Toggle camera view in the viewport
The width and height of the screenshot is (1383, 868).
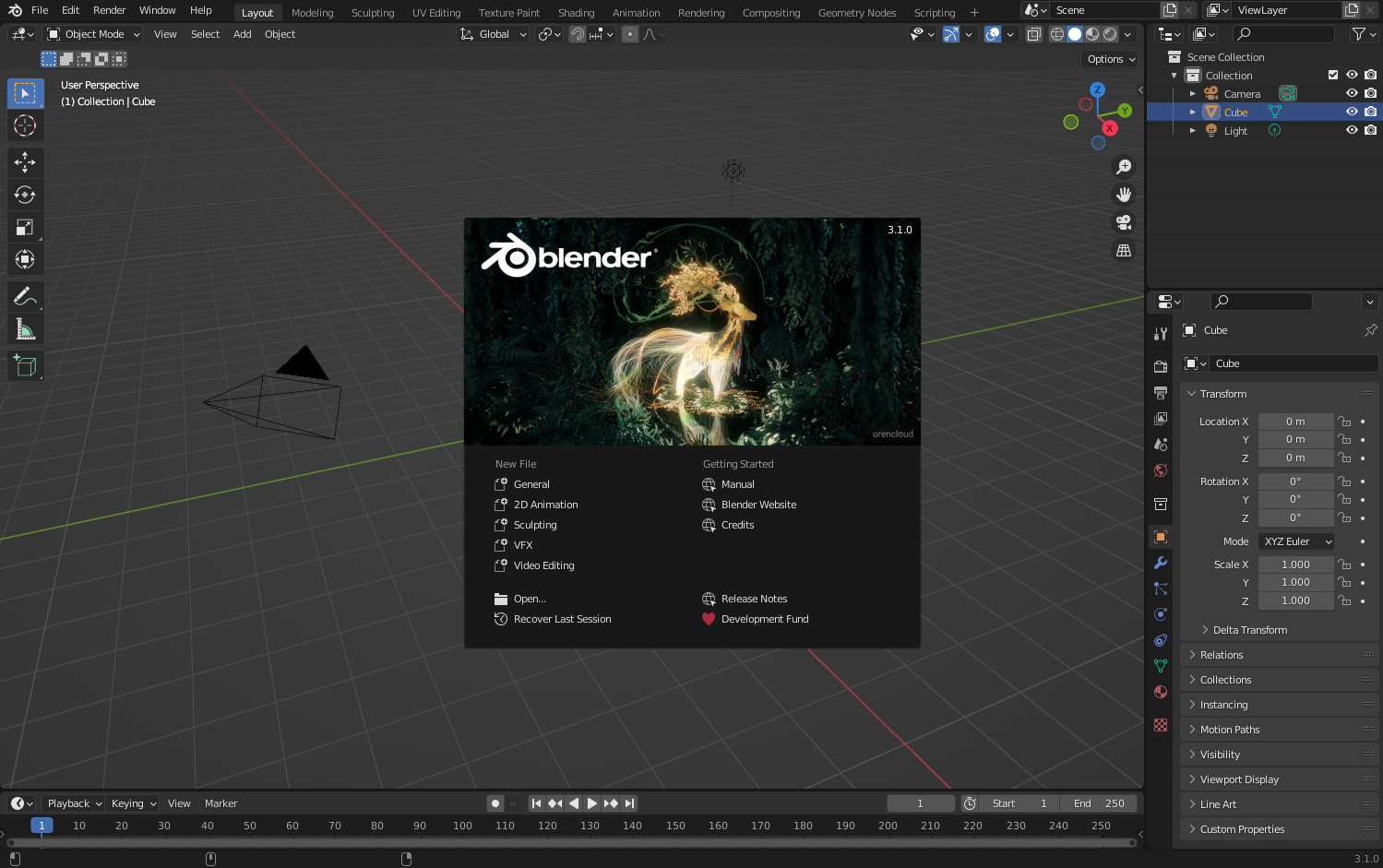click(x=1124, y=222)
